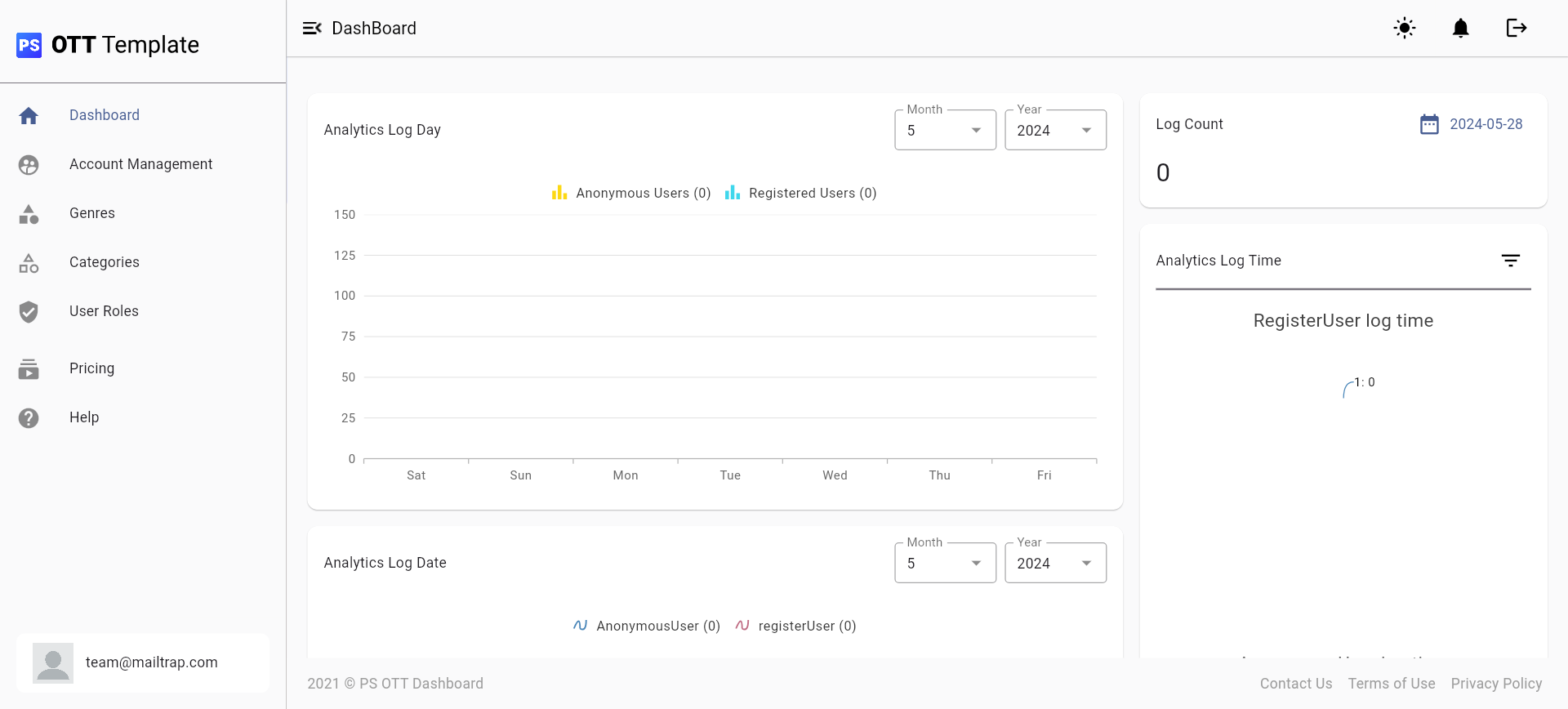Click the PS logo icon
The width and height of the screenshot is (1568, 709).
click(x=29, y=45)
